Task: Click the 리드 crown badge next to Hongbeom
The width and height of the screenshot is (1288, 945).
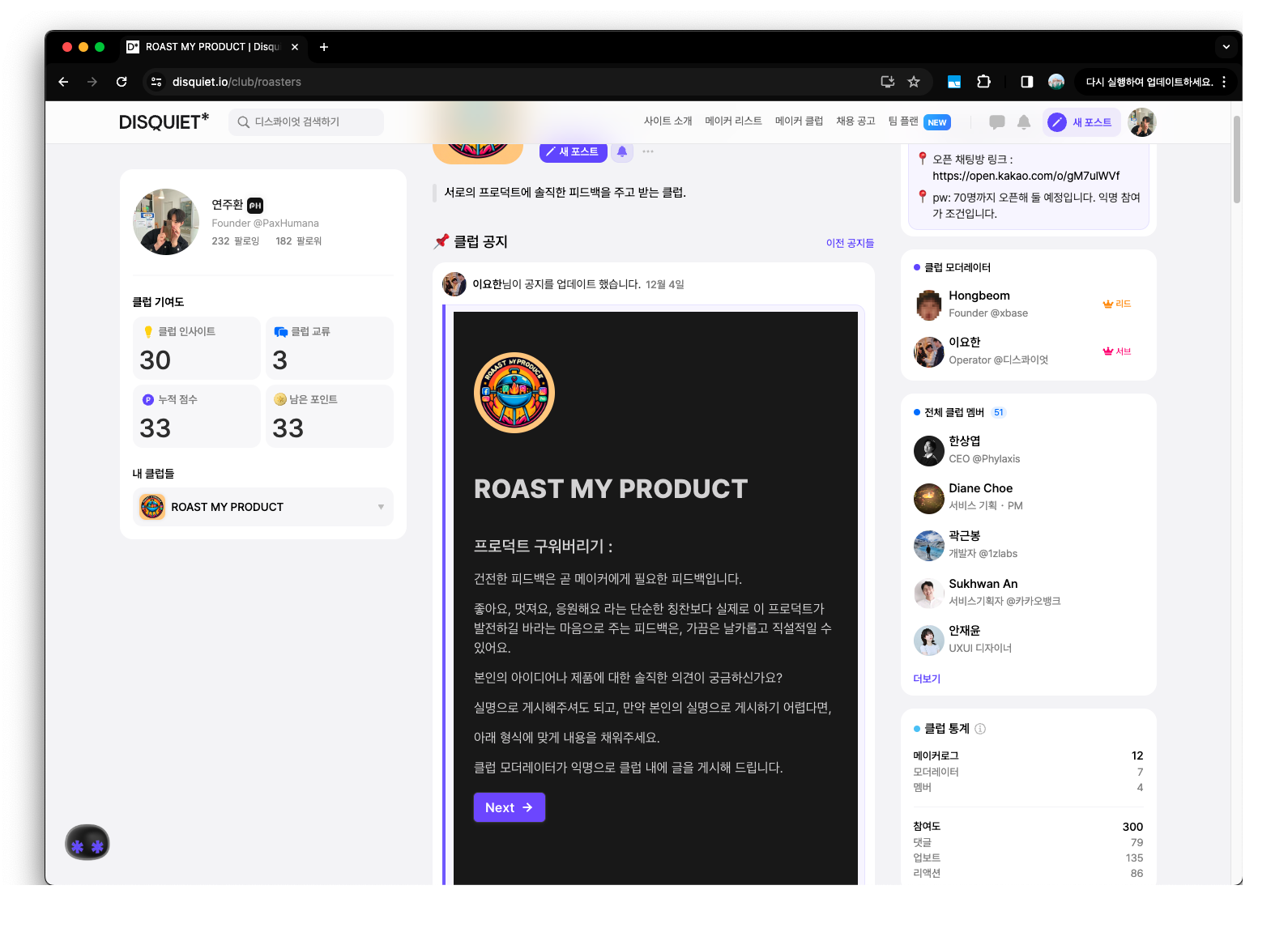Action: [x=1117, y=304]
